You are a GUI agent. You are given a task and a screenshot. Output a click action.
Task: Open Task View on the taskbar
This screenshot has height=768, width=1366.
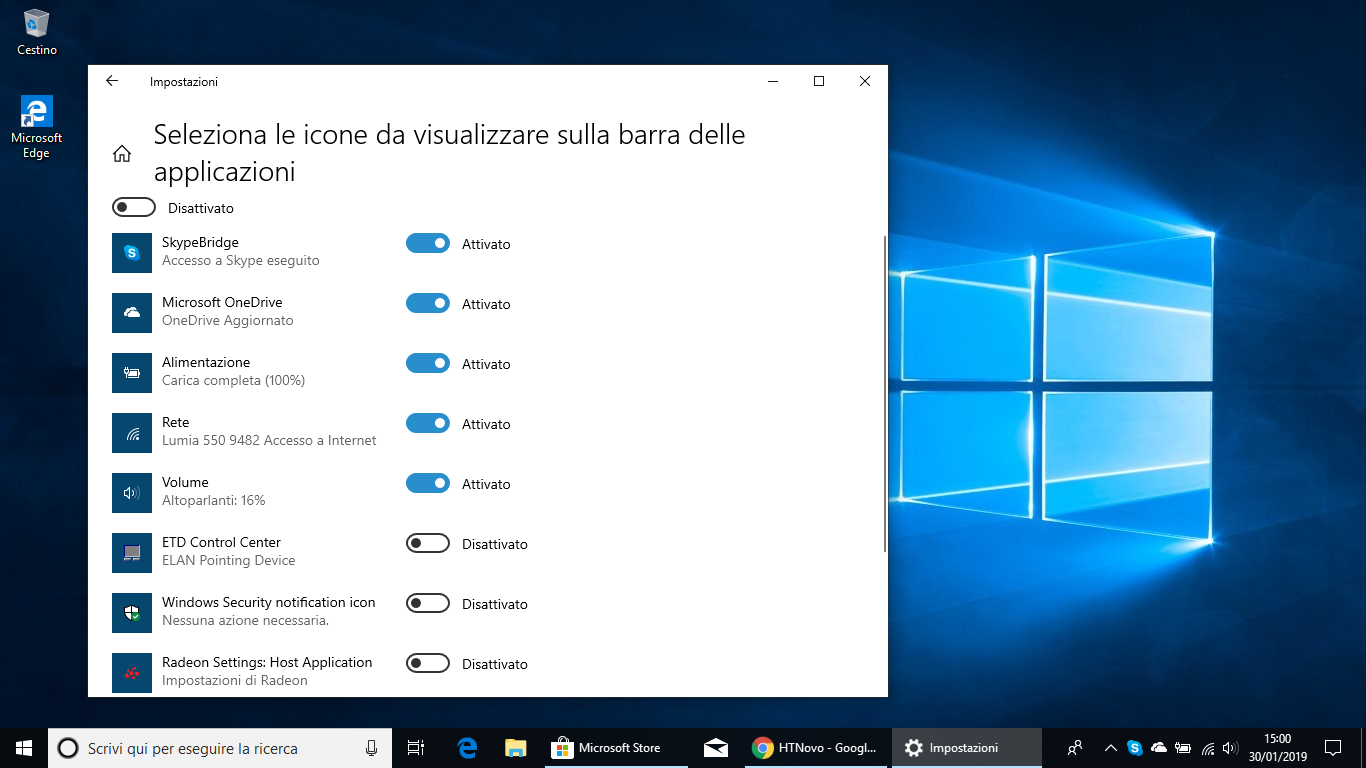pyautogui.click(x=416, y=748)
